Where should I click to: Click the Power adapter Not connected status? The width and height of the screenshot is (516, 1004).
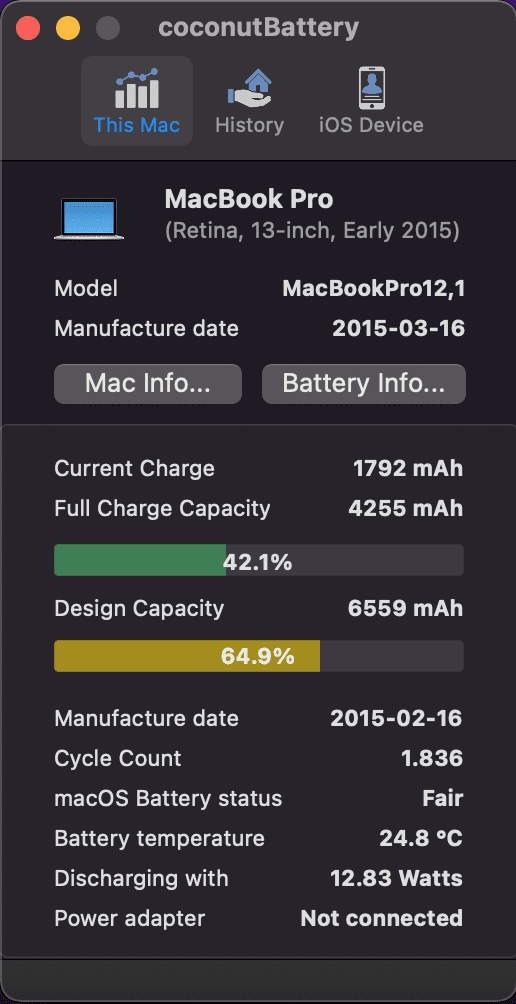point(382,918)
